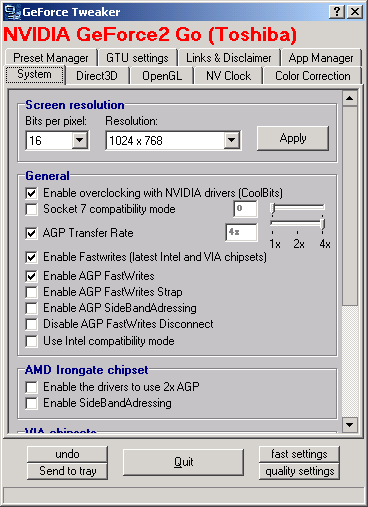Viewport: 368px width, 507px height.
Task: Check Disable AGP FastWrites Disconnect
Action: click(31, 324)
